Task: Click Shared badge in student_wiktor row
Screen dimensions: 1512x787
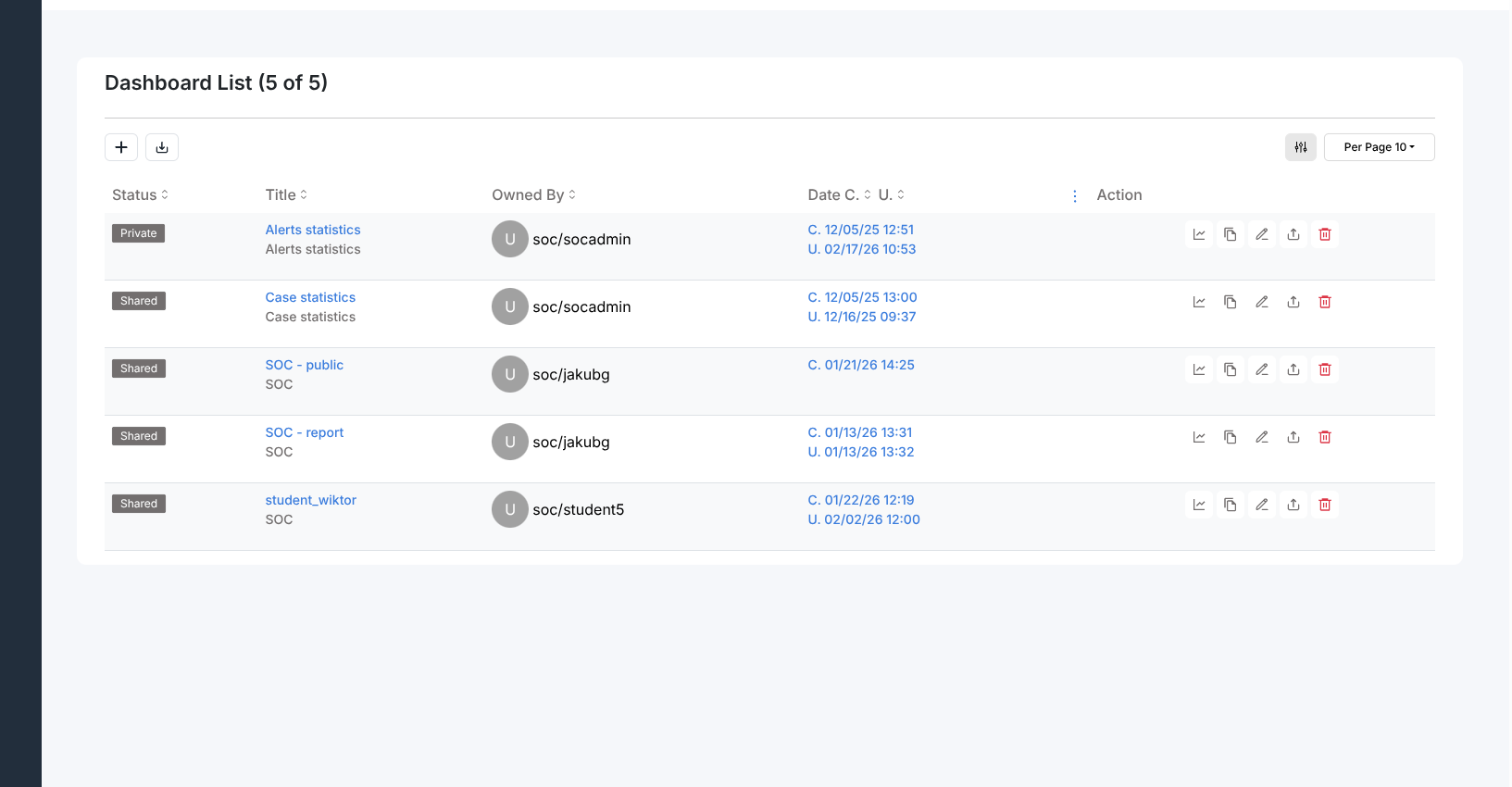Action: (139, 504)
